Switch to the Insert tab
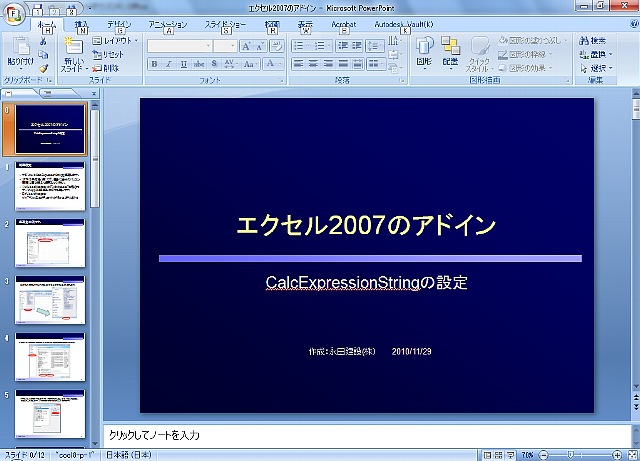The image size is (640, 461). pos(82,24)
